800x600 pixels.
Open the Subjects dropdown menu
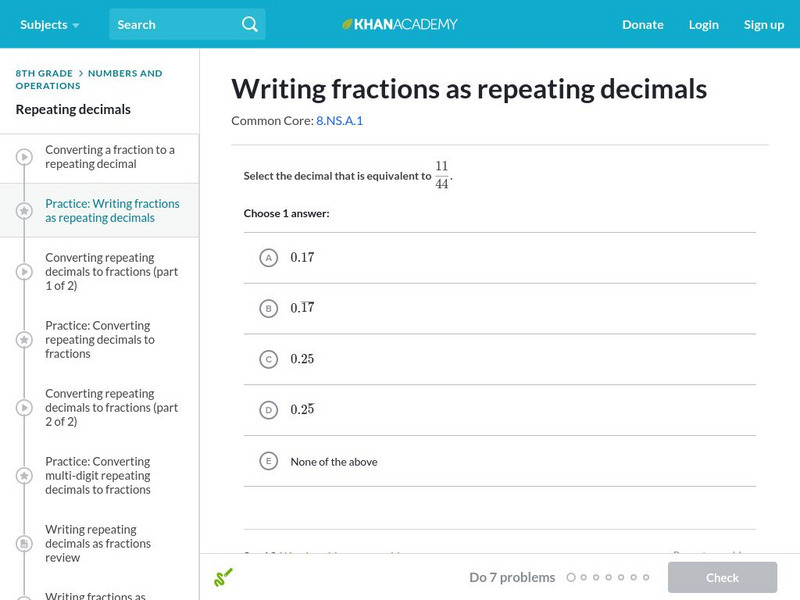(x=50, y=24)
